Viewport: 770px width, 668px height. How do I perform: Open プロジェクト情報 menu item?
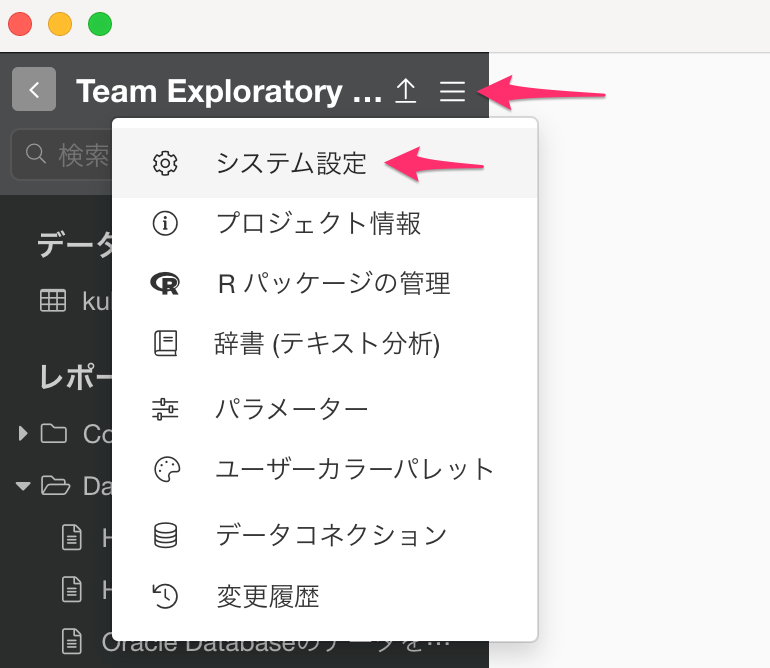325,223
